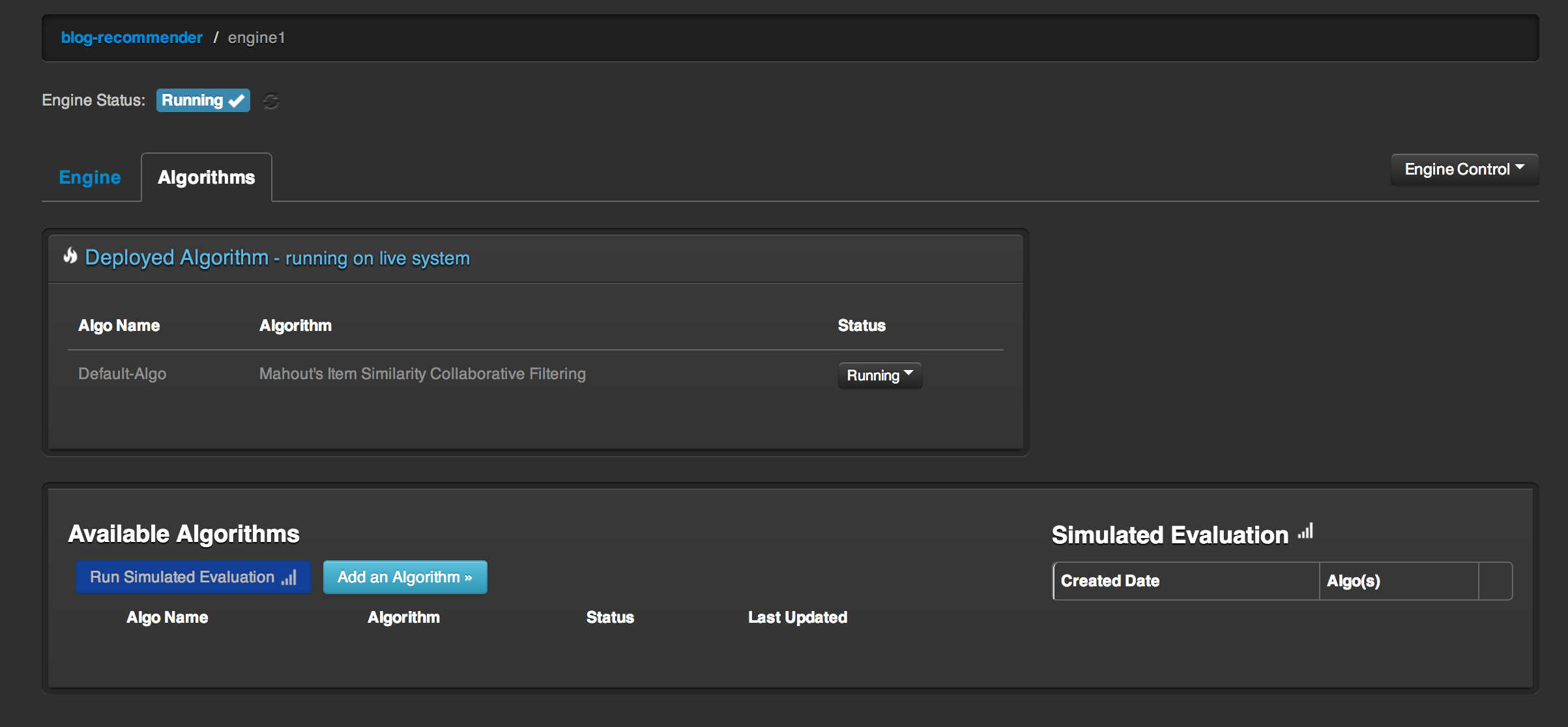1568x727 pixels.
Task: Click the refresh engine status icon
Action: pyautogui.click(x=271, y=101)
